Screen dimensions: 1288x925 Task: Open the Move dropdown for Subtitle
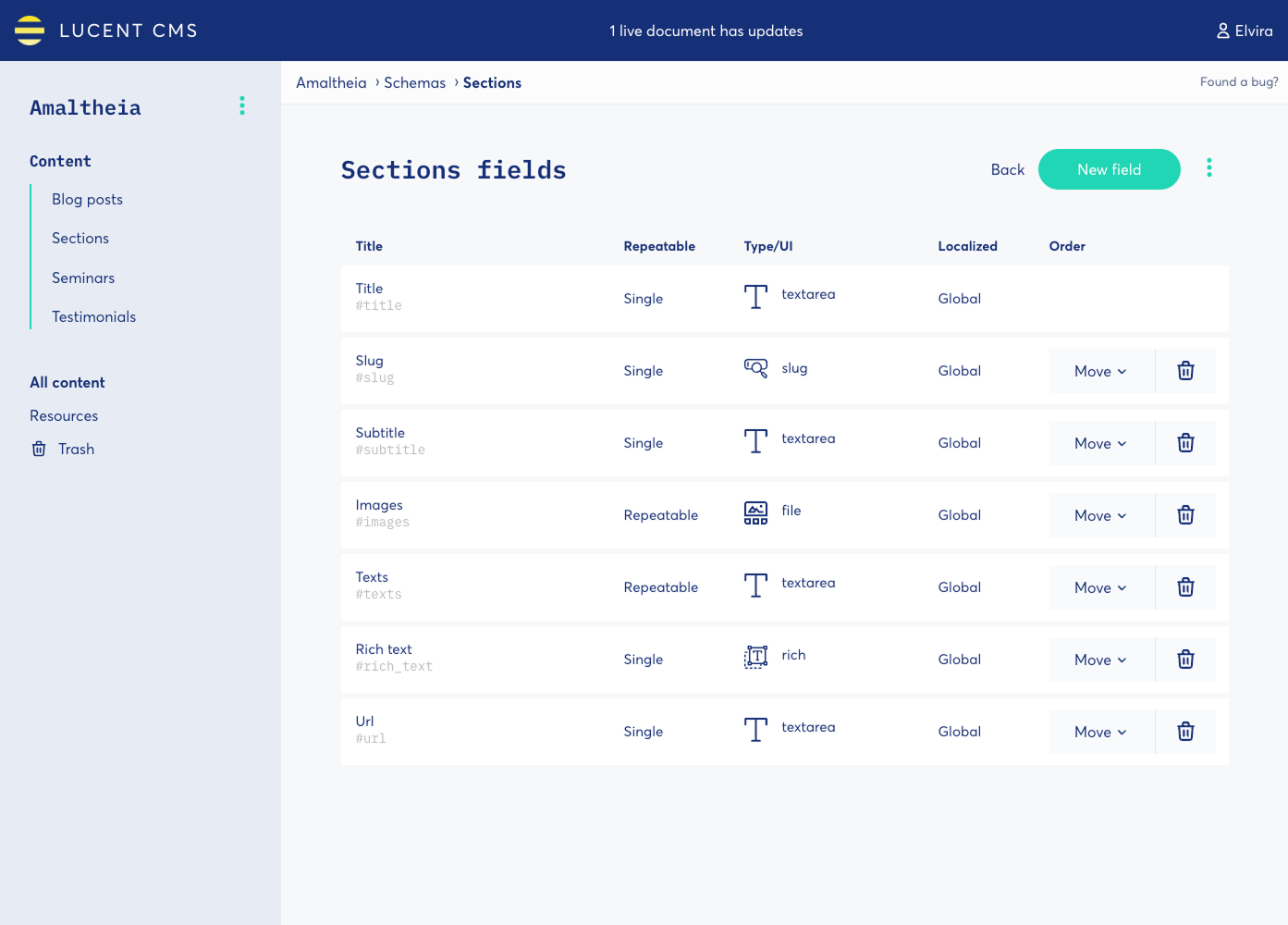click(x=1101, y=443)
